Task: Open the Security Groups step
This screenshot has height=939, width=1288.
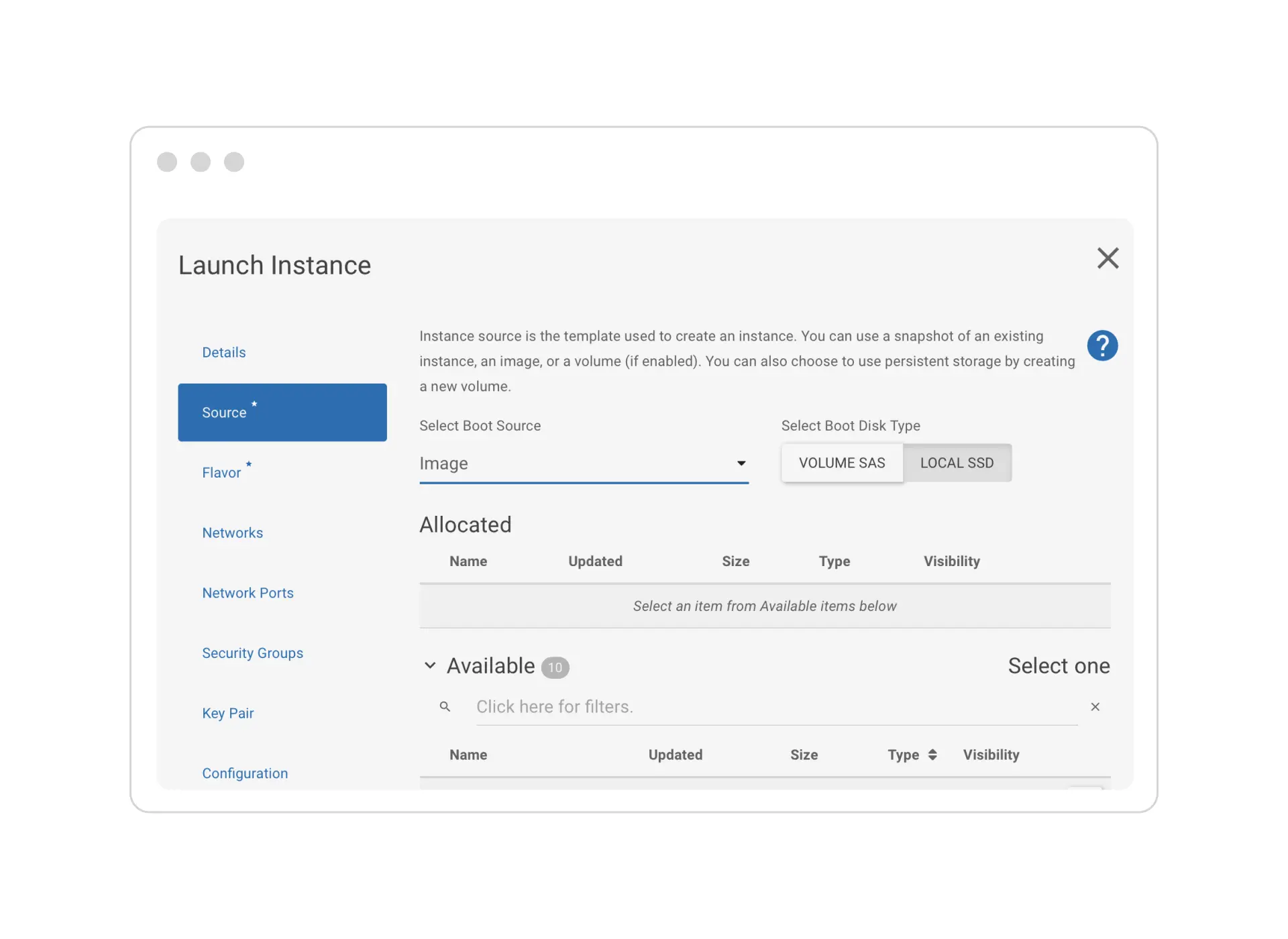Action: [253, 653]
